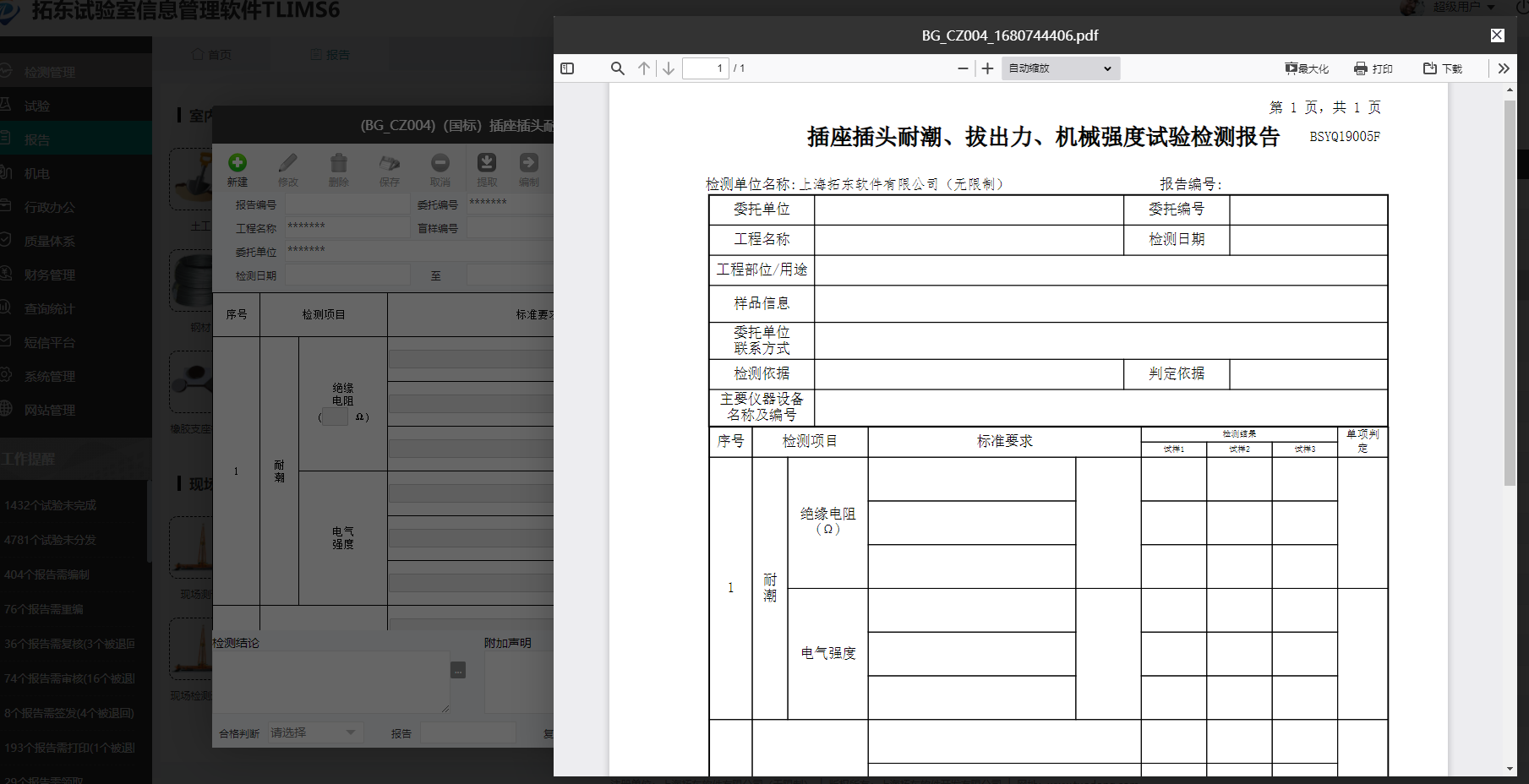Zoom in the PDF with plus button
1529x784 pixels.
[x=987, y=68]
